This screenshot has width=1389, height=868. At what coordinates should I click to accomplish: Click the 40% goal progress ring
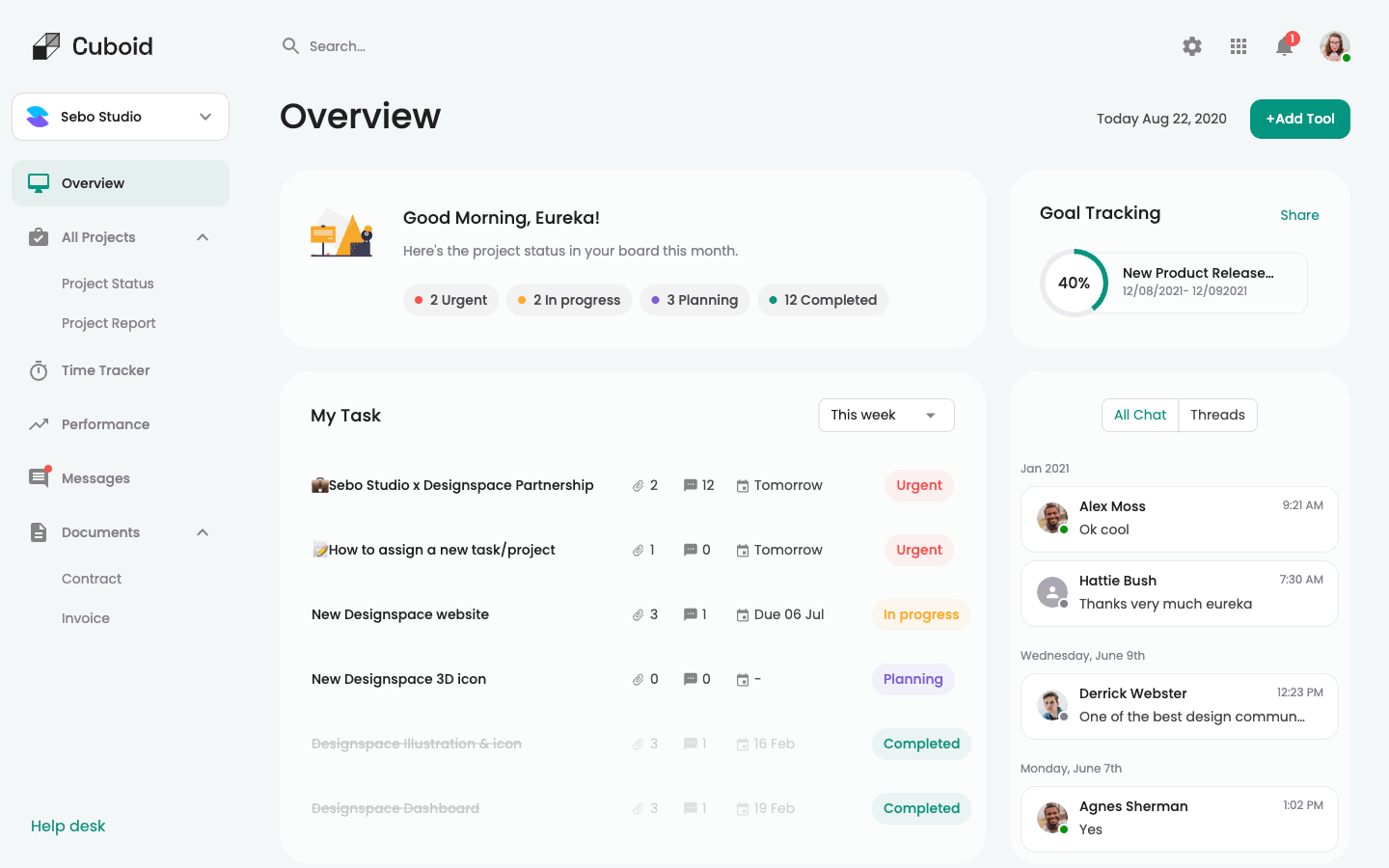coord(1074,284)
